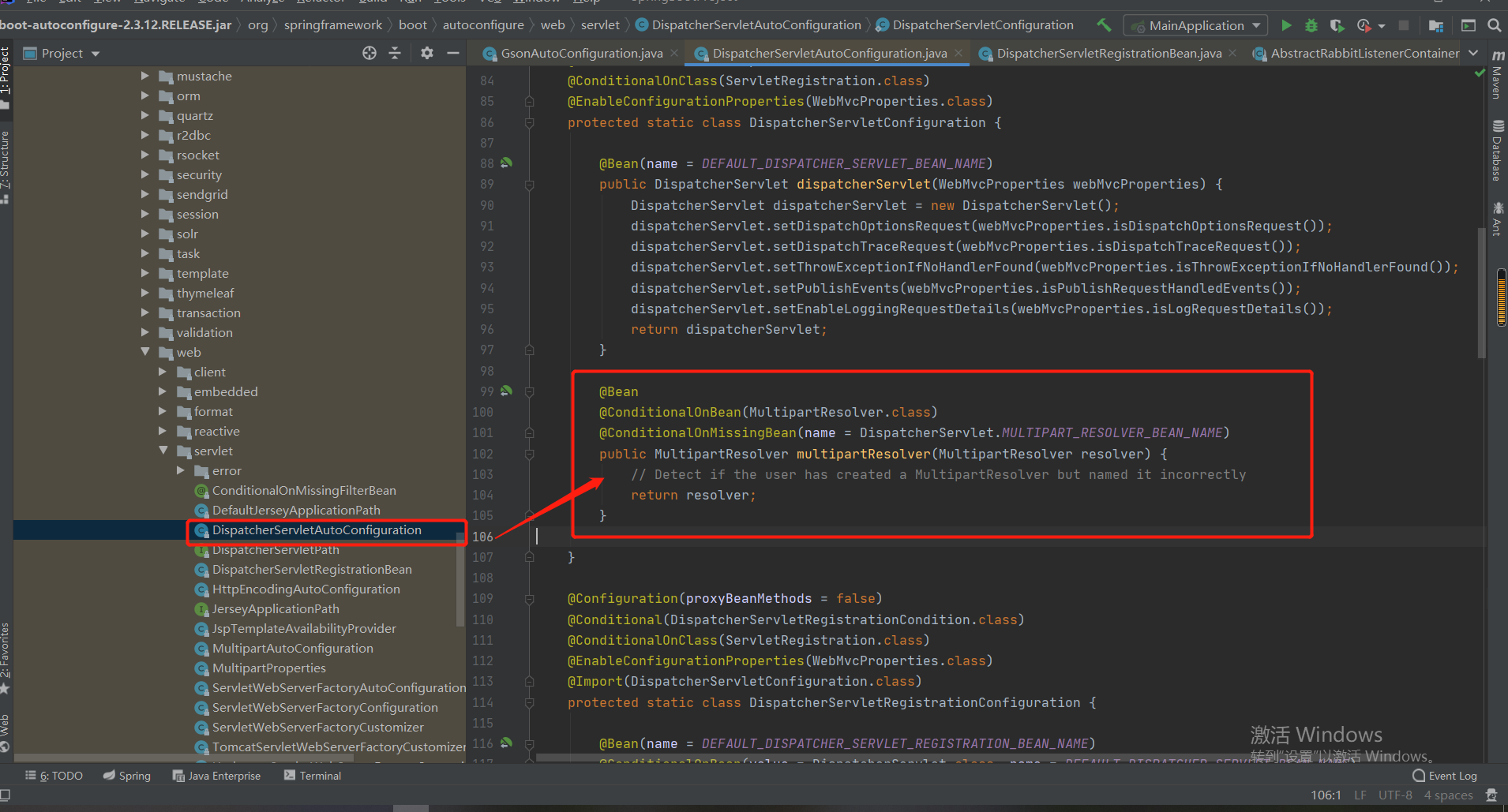This screenshot has width=1508, height=812.
Task: Click the 4 spaces indent indicator
Action: click(x=1448, y=795)
